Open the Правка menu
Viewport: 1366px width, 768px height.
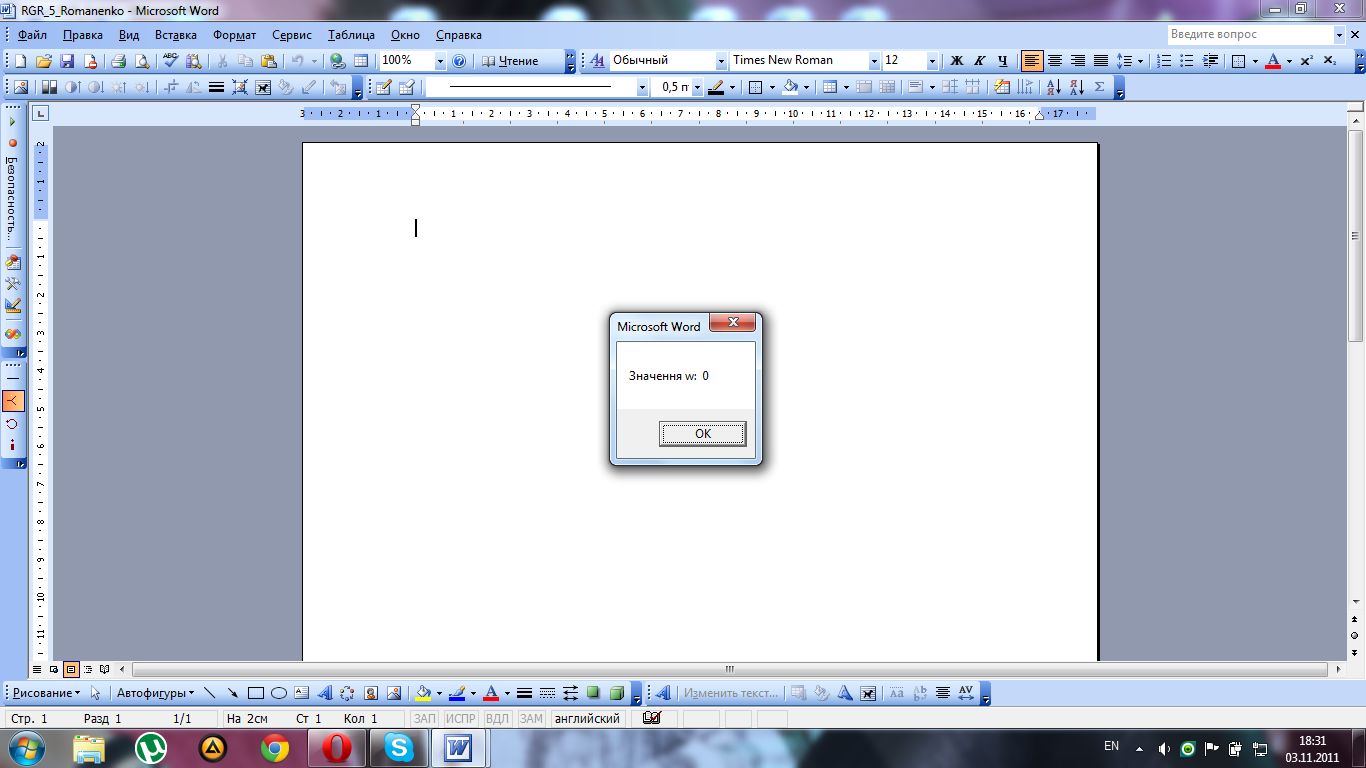click(x=83, y=35)
